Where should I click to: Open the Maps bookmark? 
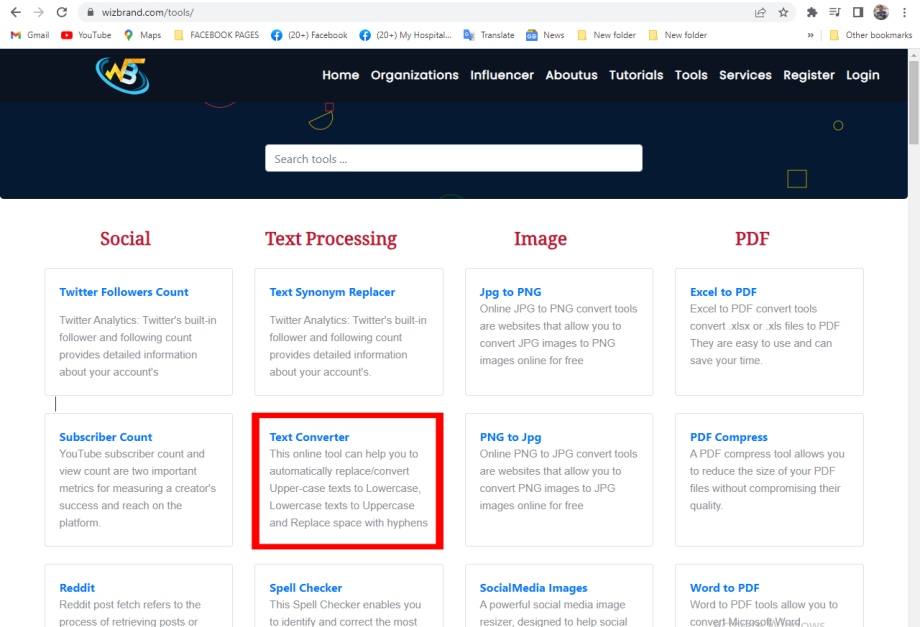(x=141, y=34)
